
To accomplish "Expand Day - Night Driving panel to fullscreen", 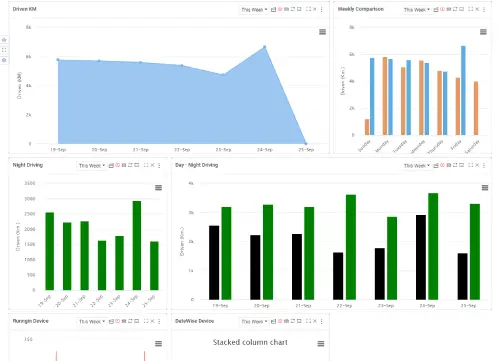I will (471, 165).
